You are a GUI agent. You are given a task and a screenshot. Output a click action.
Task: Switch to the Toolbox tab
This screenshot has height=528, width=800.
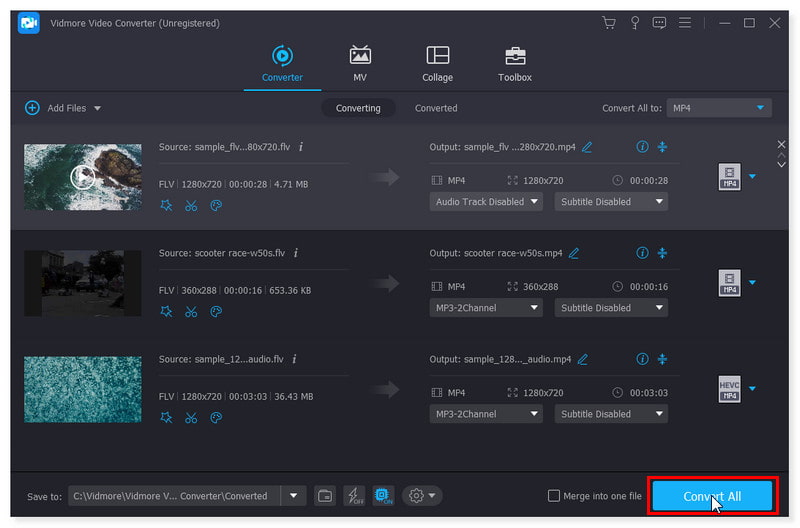(x=515, y=64)
